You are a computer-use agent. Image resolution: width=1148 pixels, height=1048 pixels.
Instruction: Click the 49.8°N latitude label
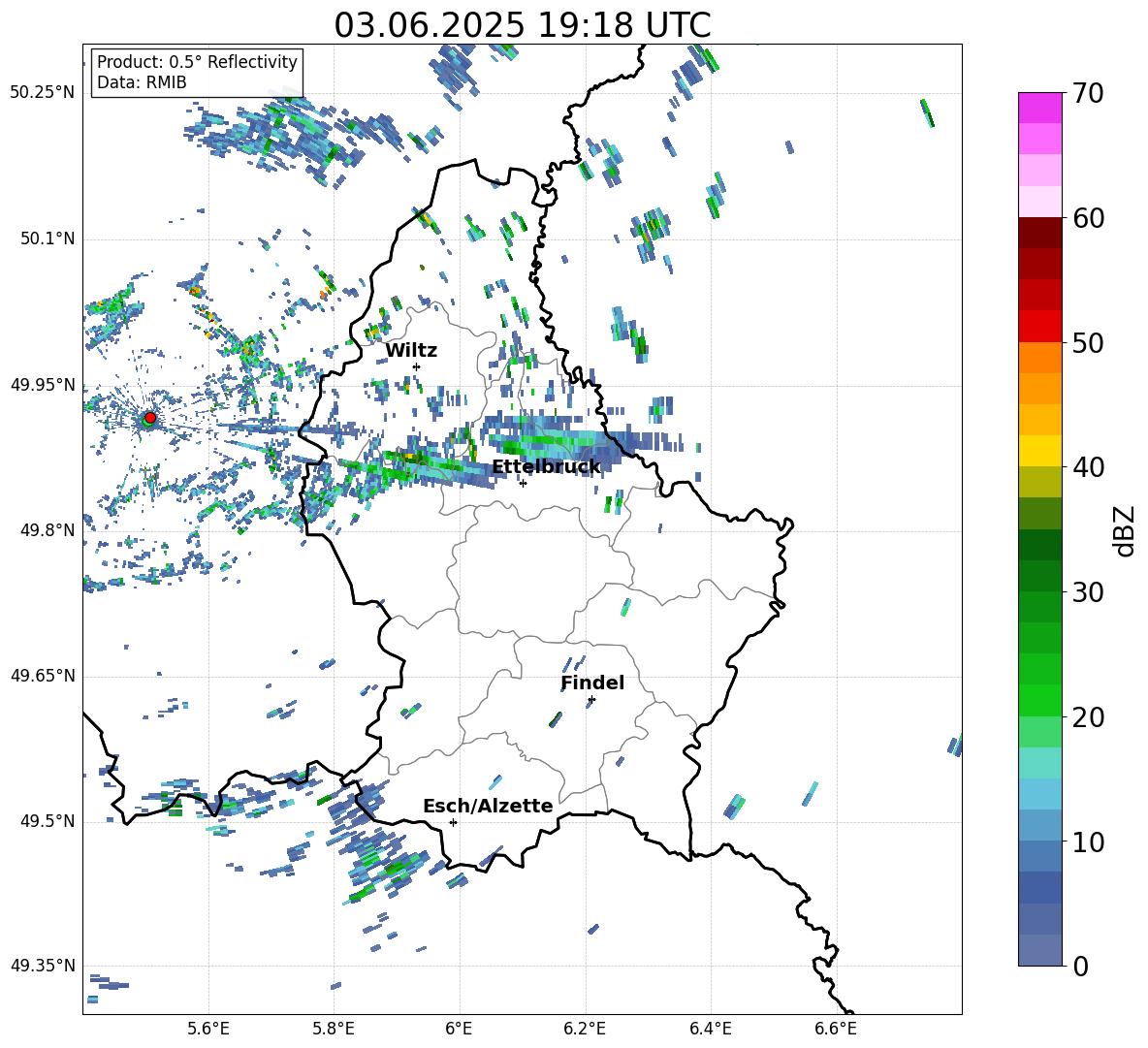(48, 530)
